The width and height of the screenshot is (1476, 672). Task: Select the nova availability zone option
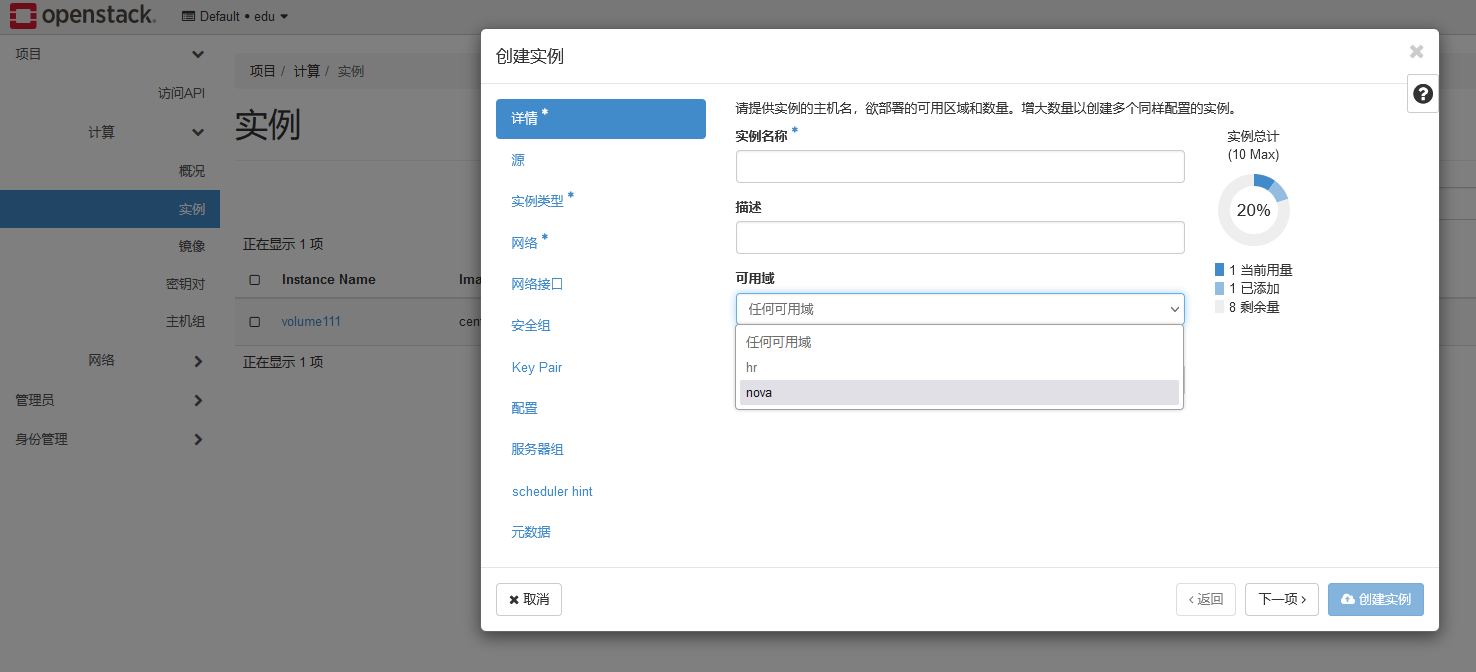pyautogui.click(x=959, y=393)
